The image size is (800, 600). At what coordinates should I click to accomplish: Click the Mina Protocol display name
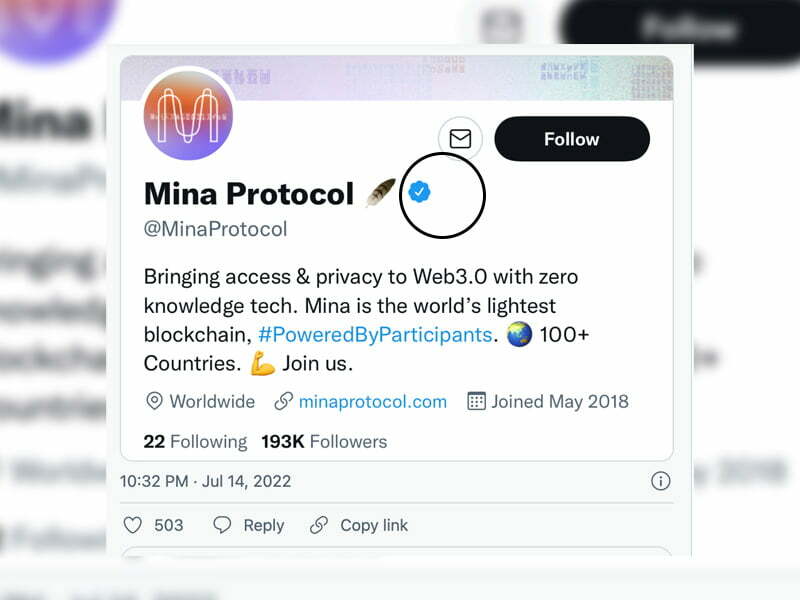249,193
